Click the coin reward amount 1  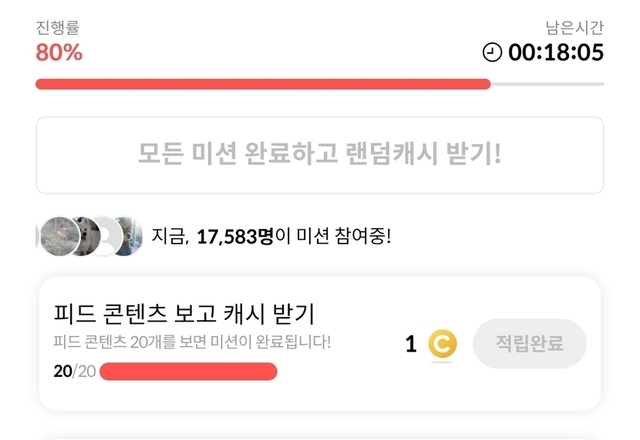point(410,345)
